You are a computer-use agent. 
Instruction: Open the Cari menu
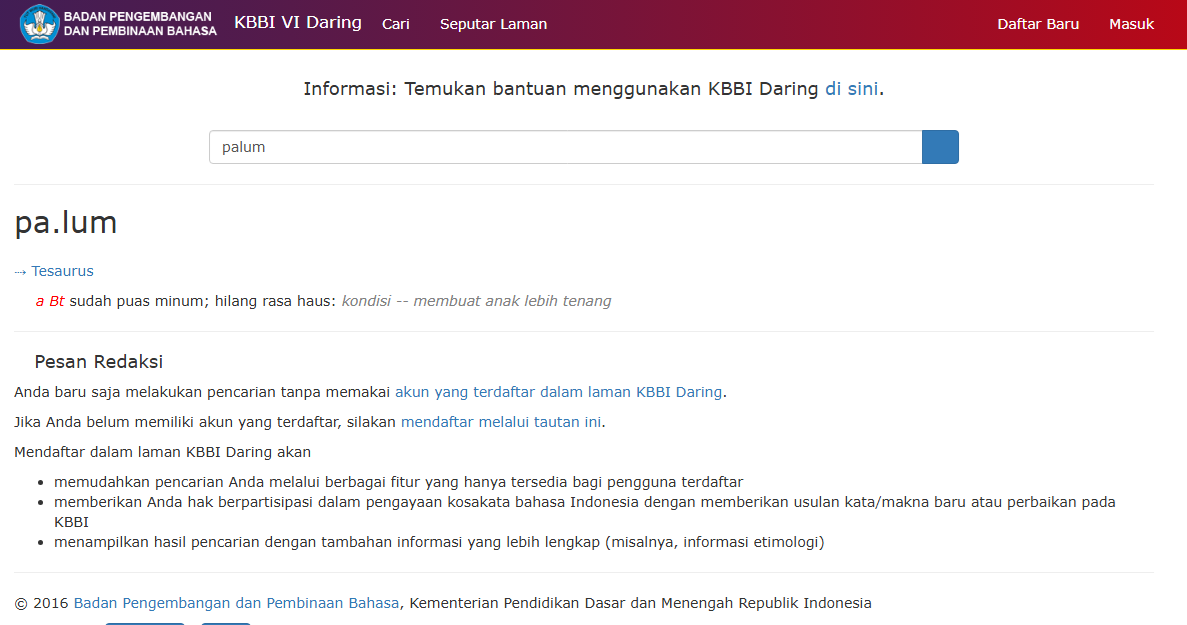pyautogui.click(x=396, y=24)
